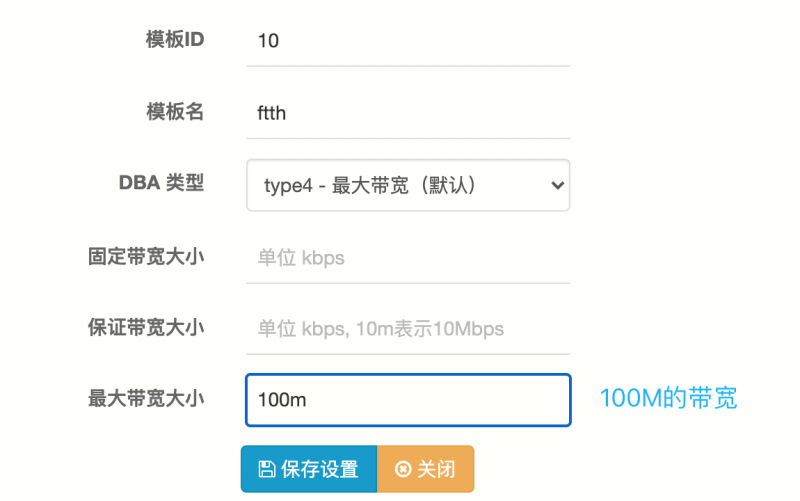
Task: Click the floppy disk save icon
Action: click(266, 469)
